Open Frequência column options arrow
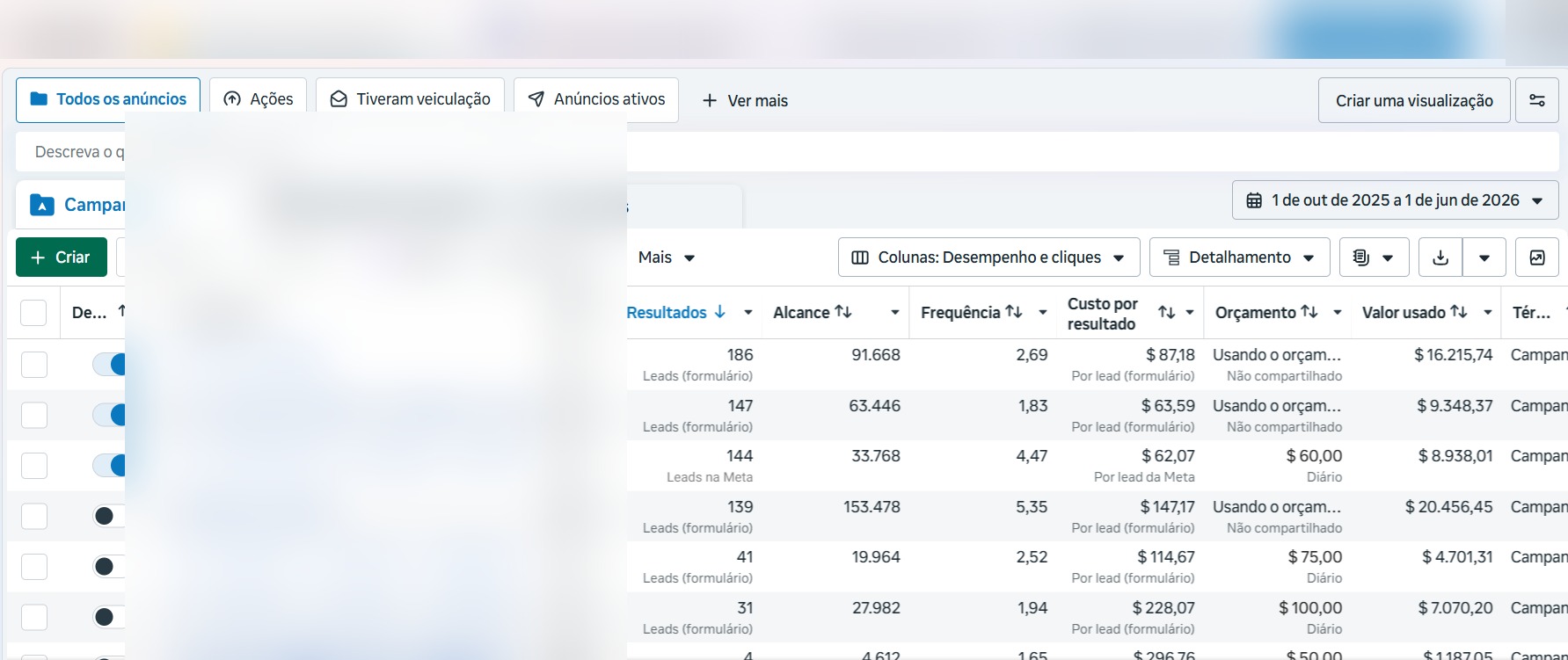This screenshot has height=660, width=1568. (x=1043, y=312)
